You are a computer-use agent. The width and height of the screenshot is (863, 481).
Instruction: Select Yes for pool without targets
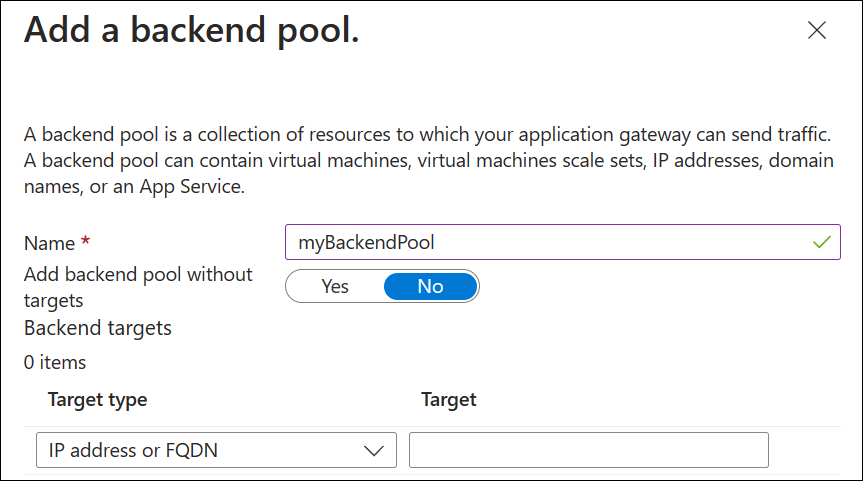tap(335, 287)
